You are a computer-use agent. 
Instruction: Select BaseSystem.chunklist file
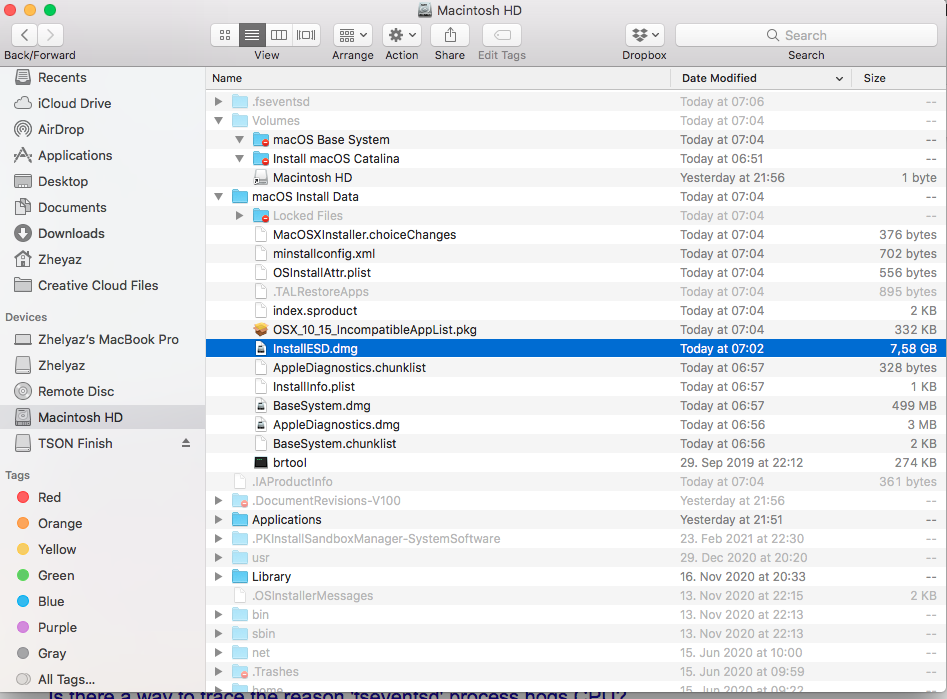(576, 443)
